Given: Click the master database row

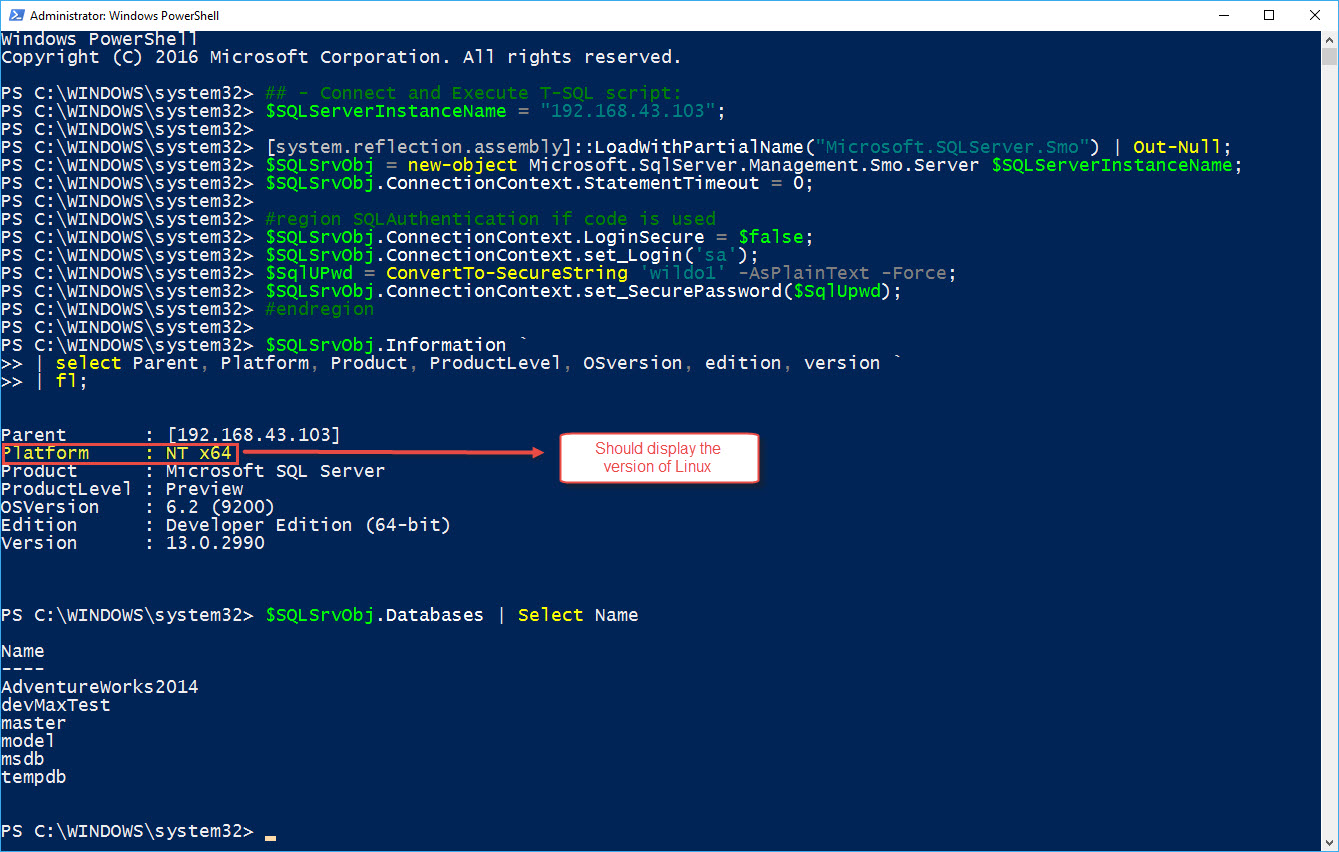Looking at the screenshot, I should coord(34,723).
